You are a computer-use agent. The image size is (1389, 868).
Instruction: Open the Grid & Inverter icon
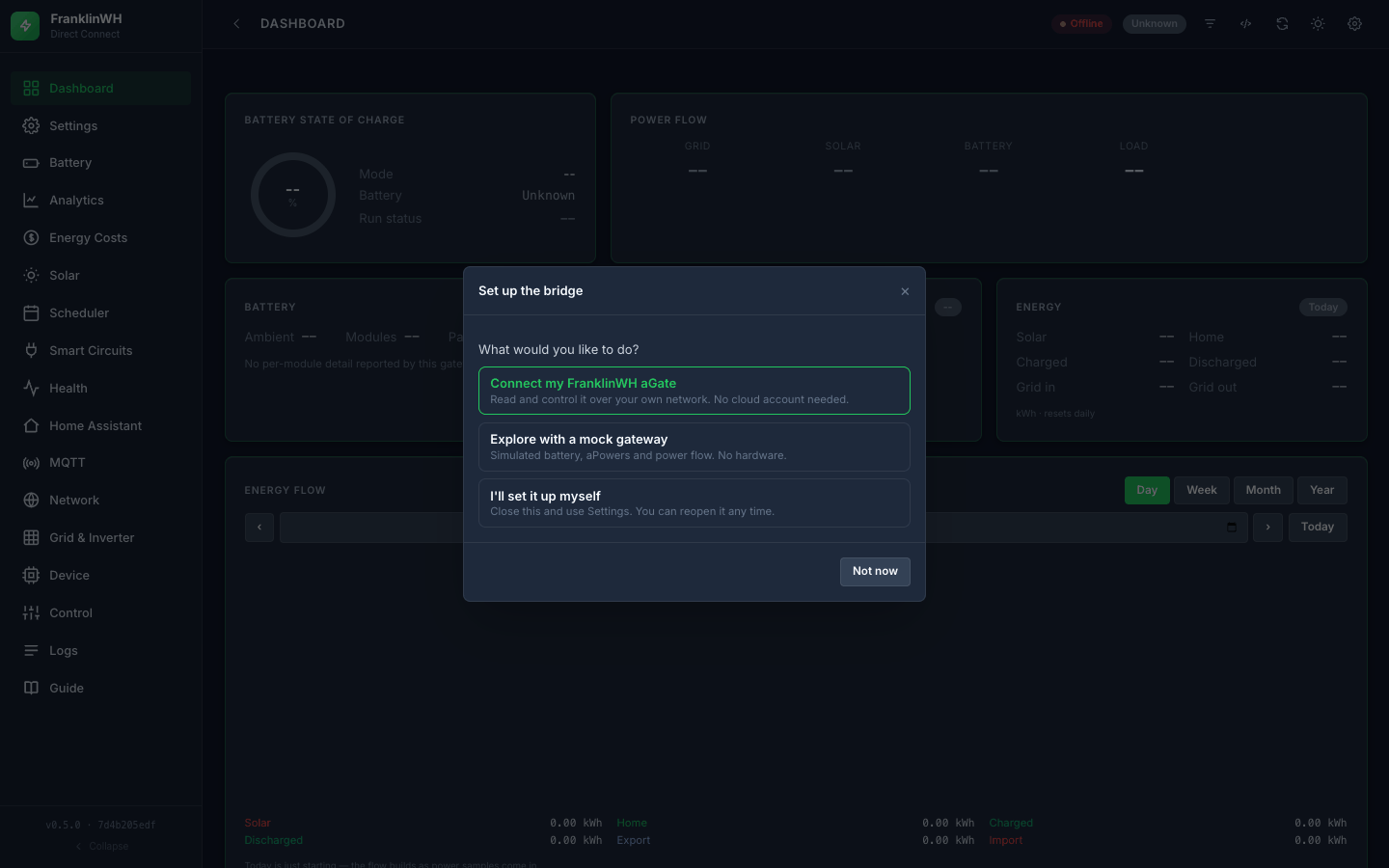(x=31, y=538)
